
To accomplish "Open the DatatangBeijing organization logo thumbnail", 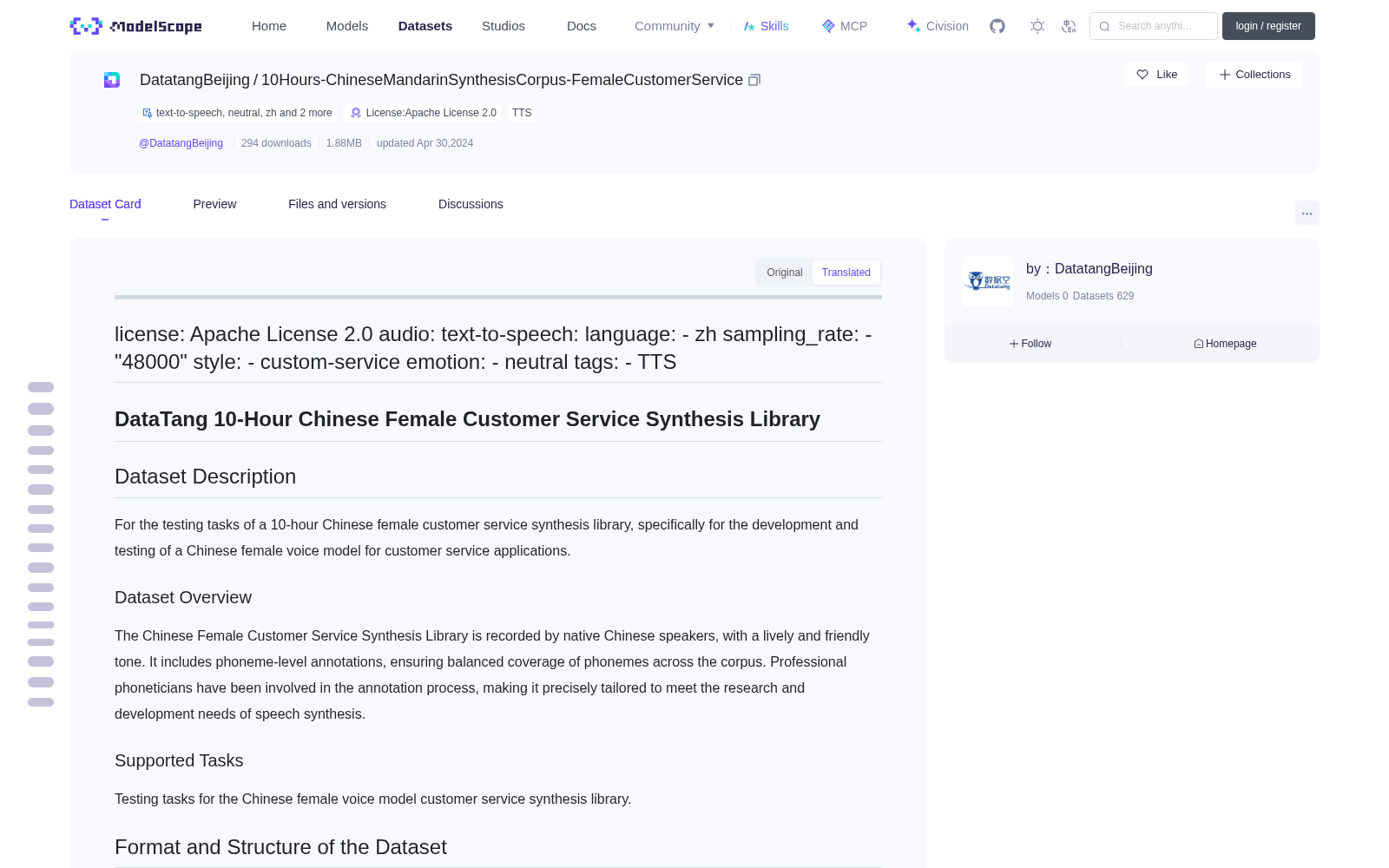I will 988,281.
